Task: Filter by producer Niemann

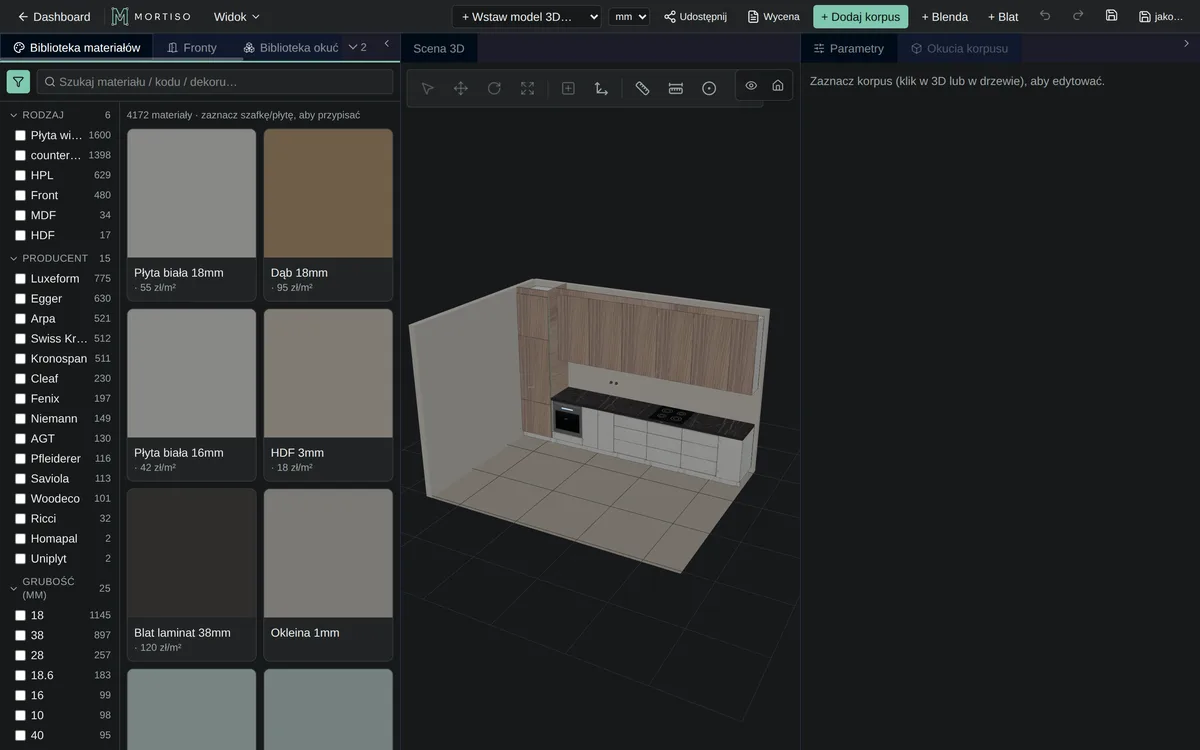Action: click(x=20, y=418)
